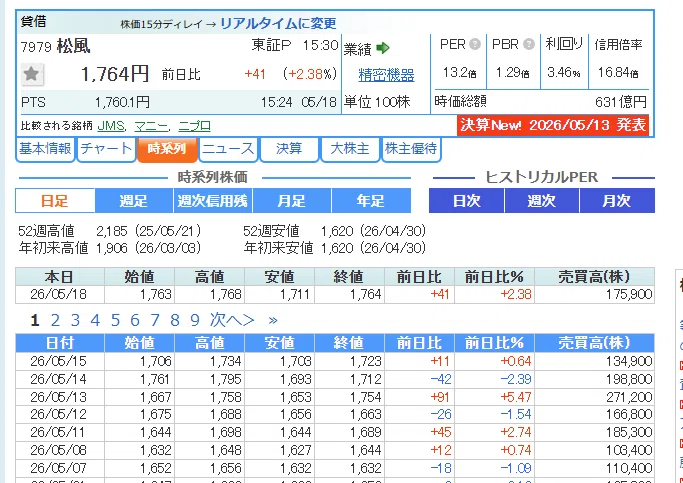Switch to the チャート tab
Screen dimensions: 683x483
click(106, 149)
